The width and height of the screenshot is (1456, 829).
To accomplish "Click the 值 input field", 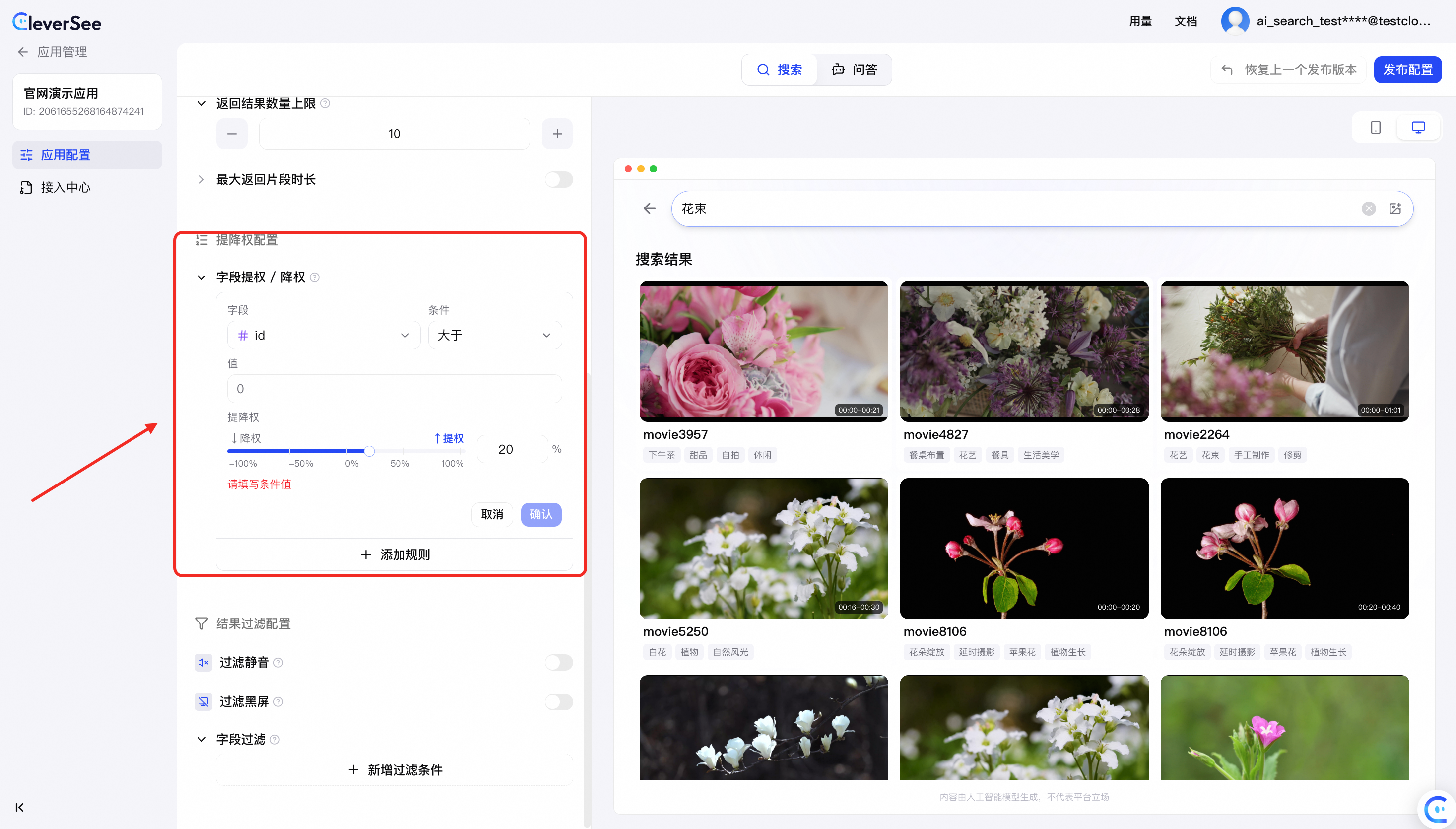I will (395, 389).
